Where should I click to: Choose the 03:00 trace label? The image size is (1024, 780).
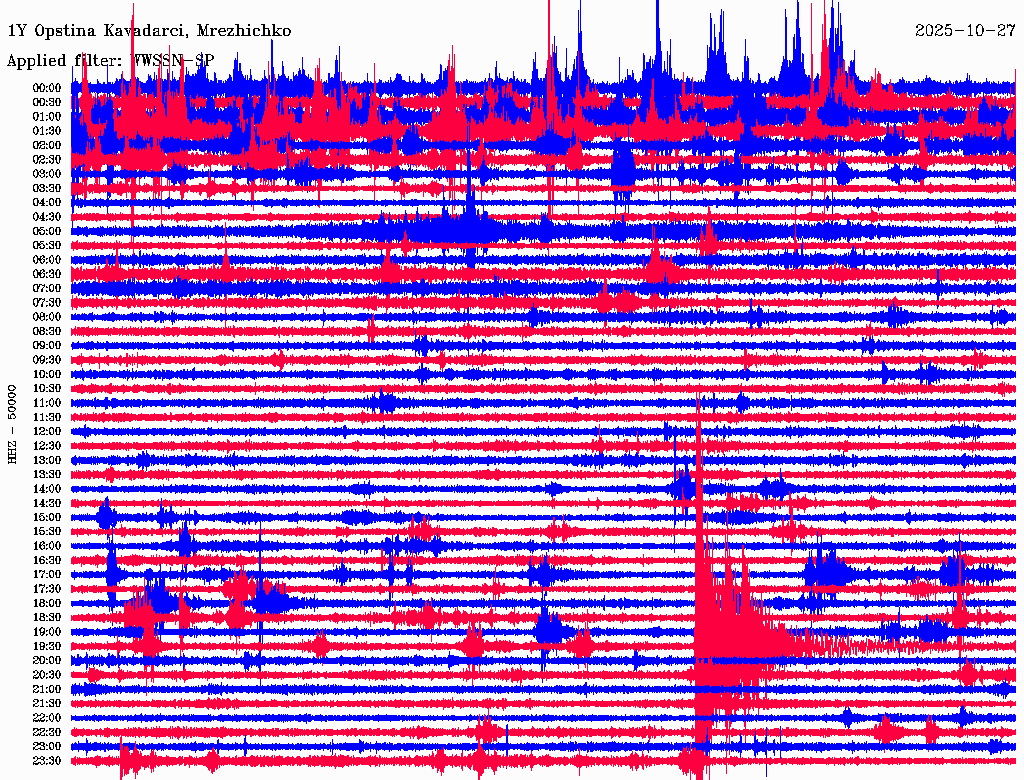(x=47, y=174)
